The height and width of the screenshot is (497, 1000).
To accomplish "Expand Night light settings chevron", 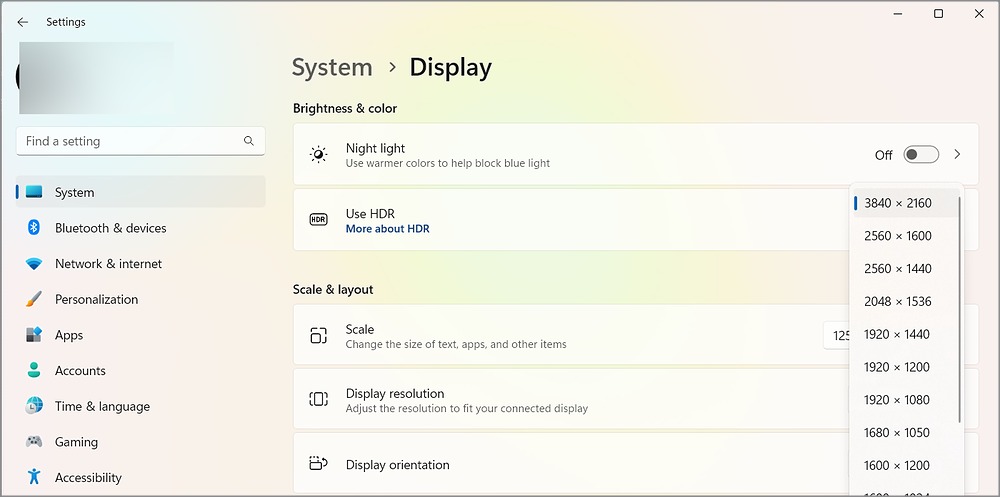I will (x=957, y=154).
